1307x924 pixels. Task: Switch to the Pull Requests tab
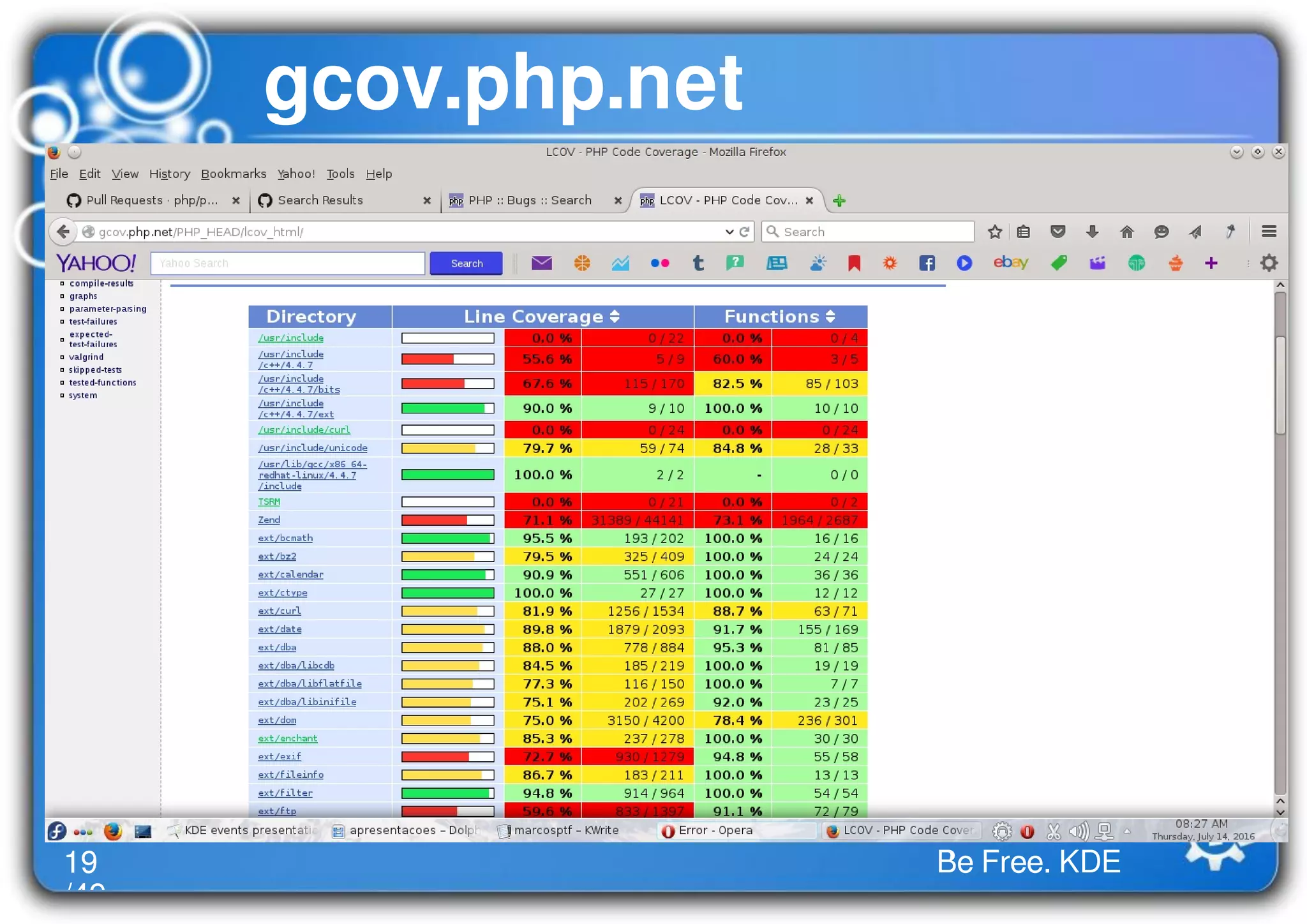click(x=152, y=200)
